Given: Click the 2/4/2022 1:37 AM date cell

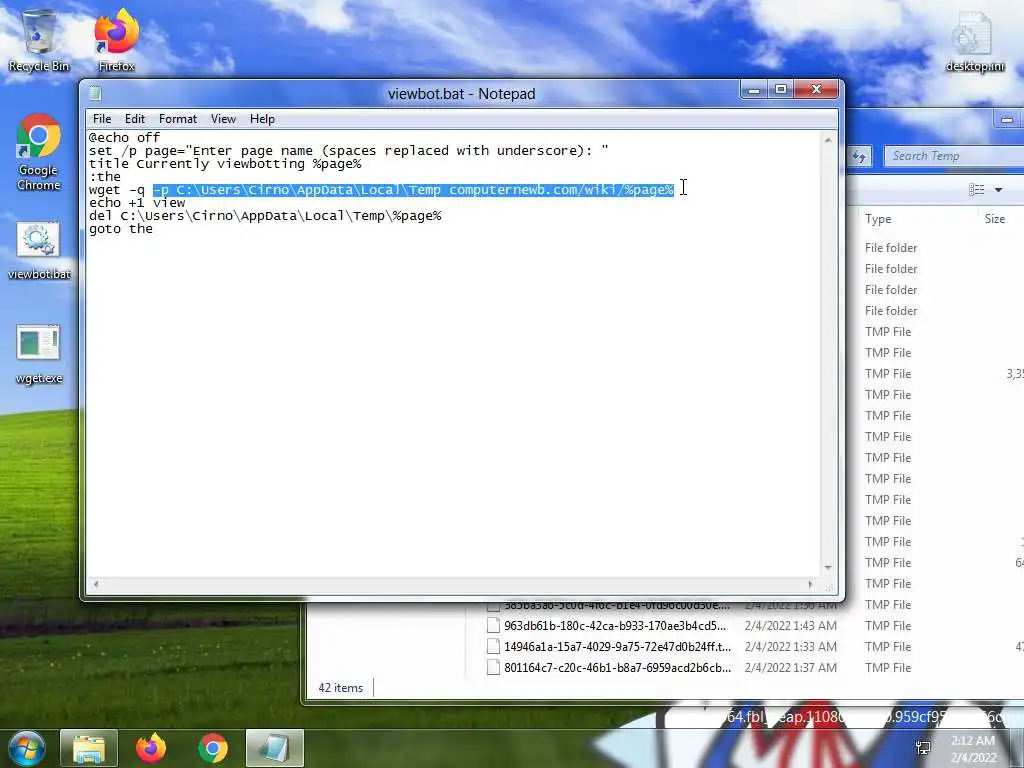Looking at the screenshot, I should coord(790,667).
